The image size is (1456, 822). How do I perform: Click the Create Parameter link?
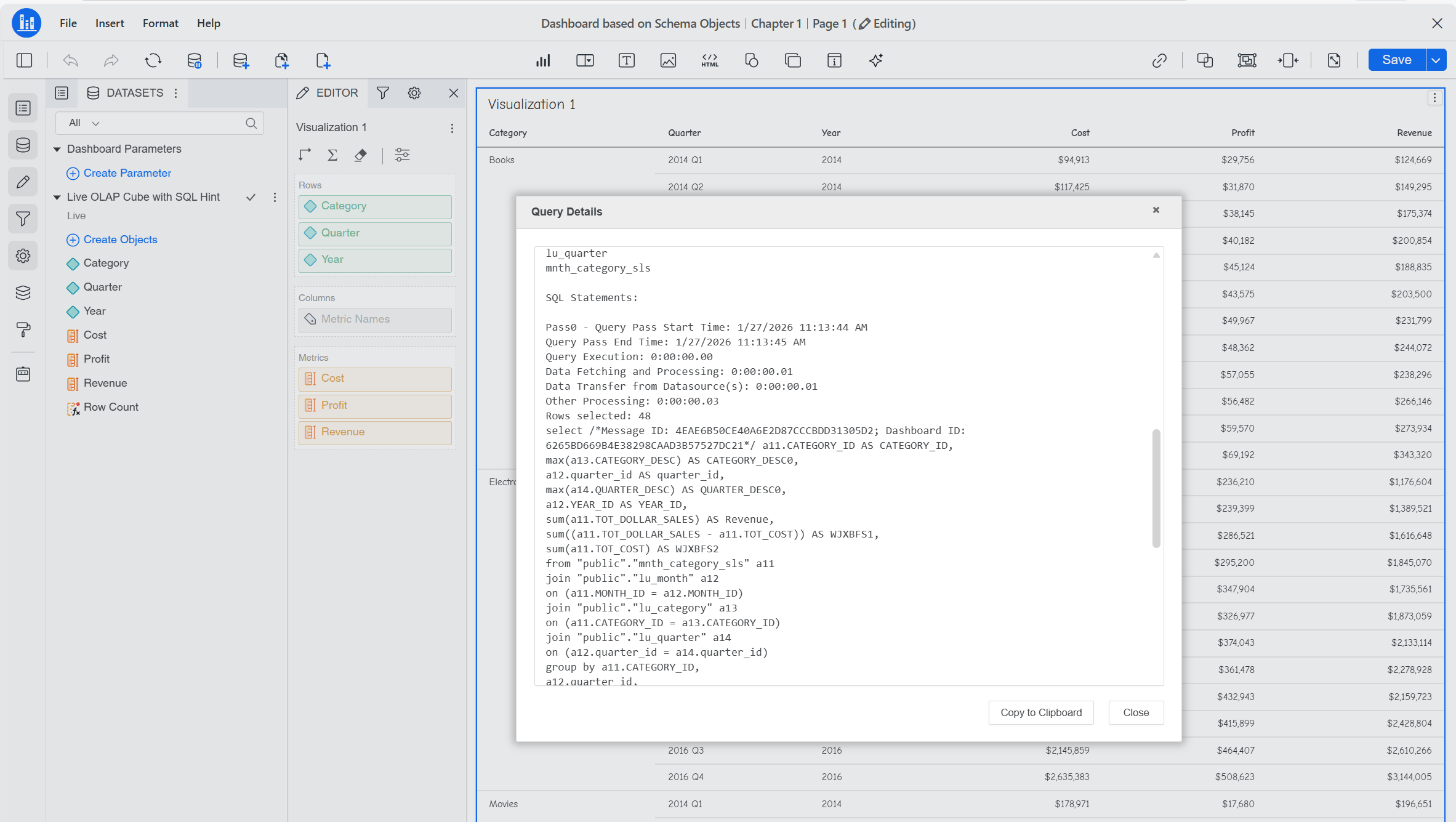(127, 173)
